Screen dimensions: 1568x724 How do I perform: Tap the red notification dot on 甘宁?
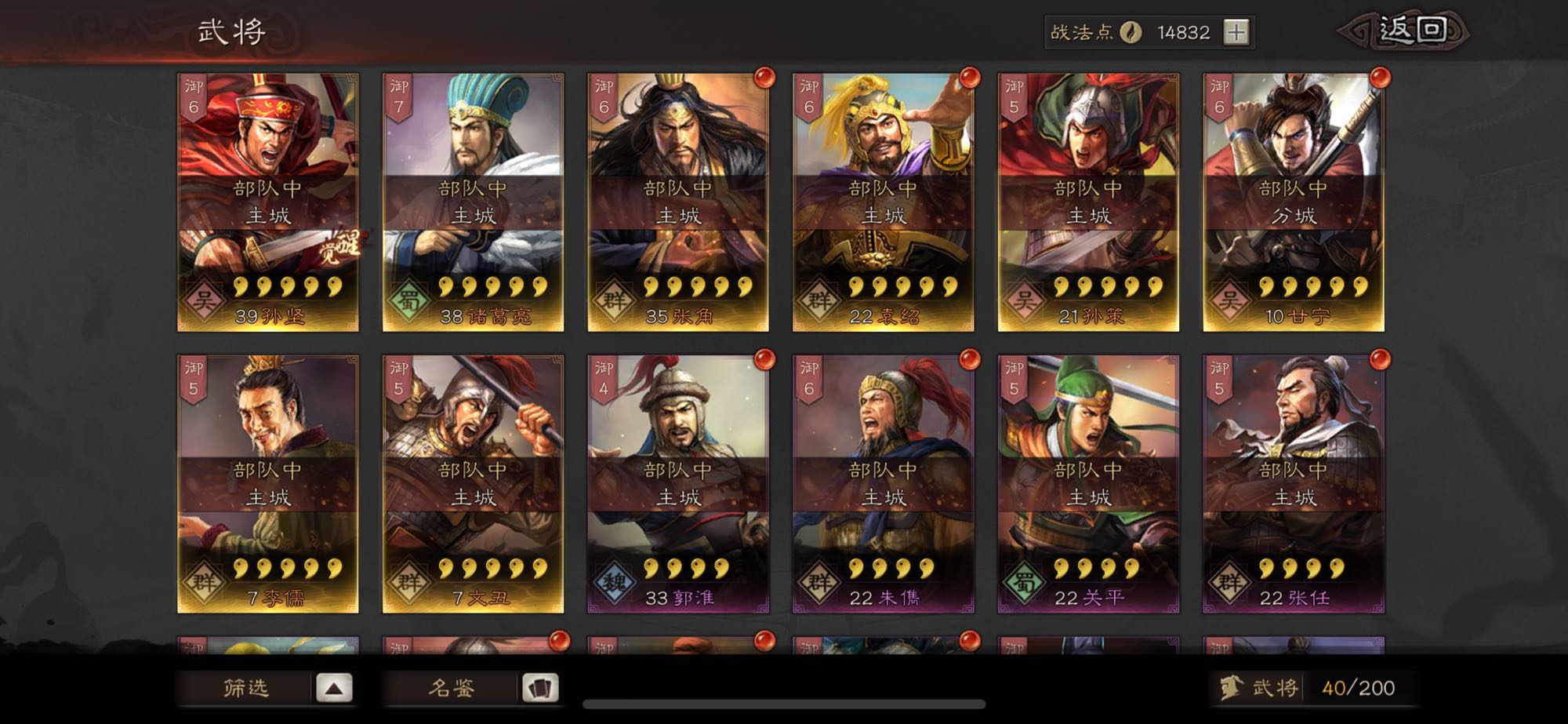coord(1380,78)
